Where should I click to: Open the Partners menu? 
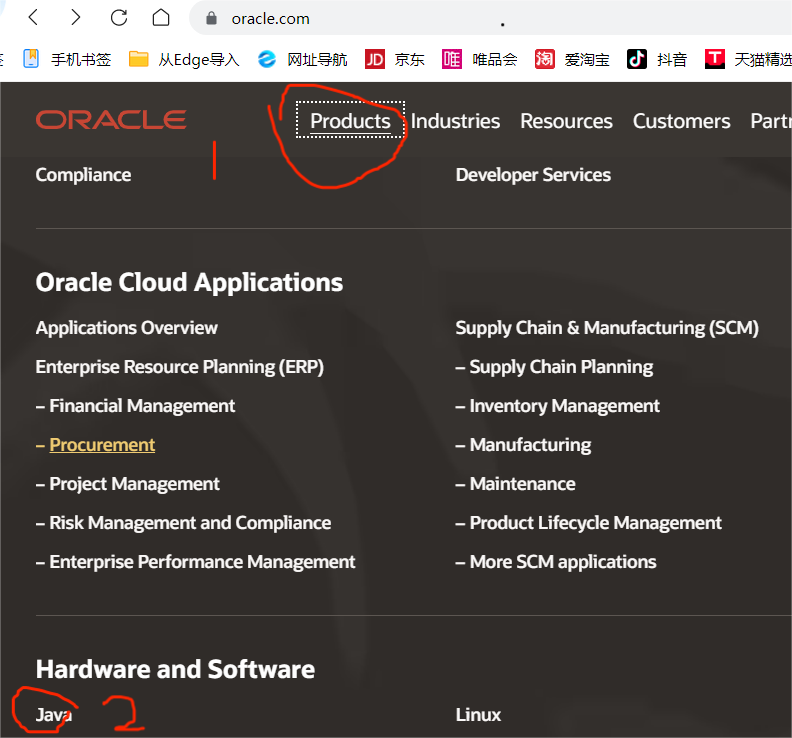pos(771,121)
